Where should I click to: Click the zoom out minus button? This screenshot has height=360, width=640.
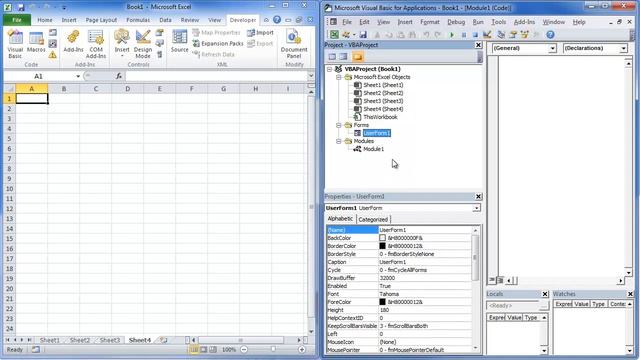click(244, 349)
